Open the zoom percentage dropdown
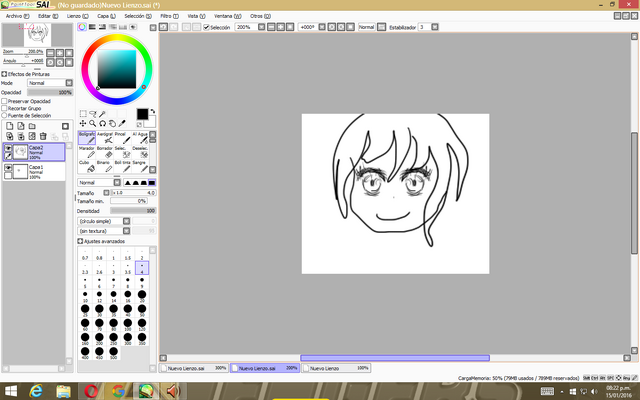 [x=262, y=27]
